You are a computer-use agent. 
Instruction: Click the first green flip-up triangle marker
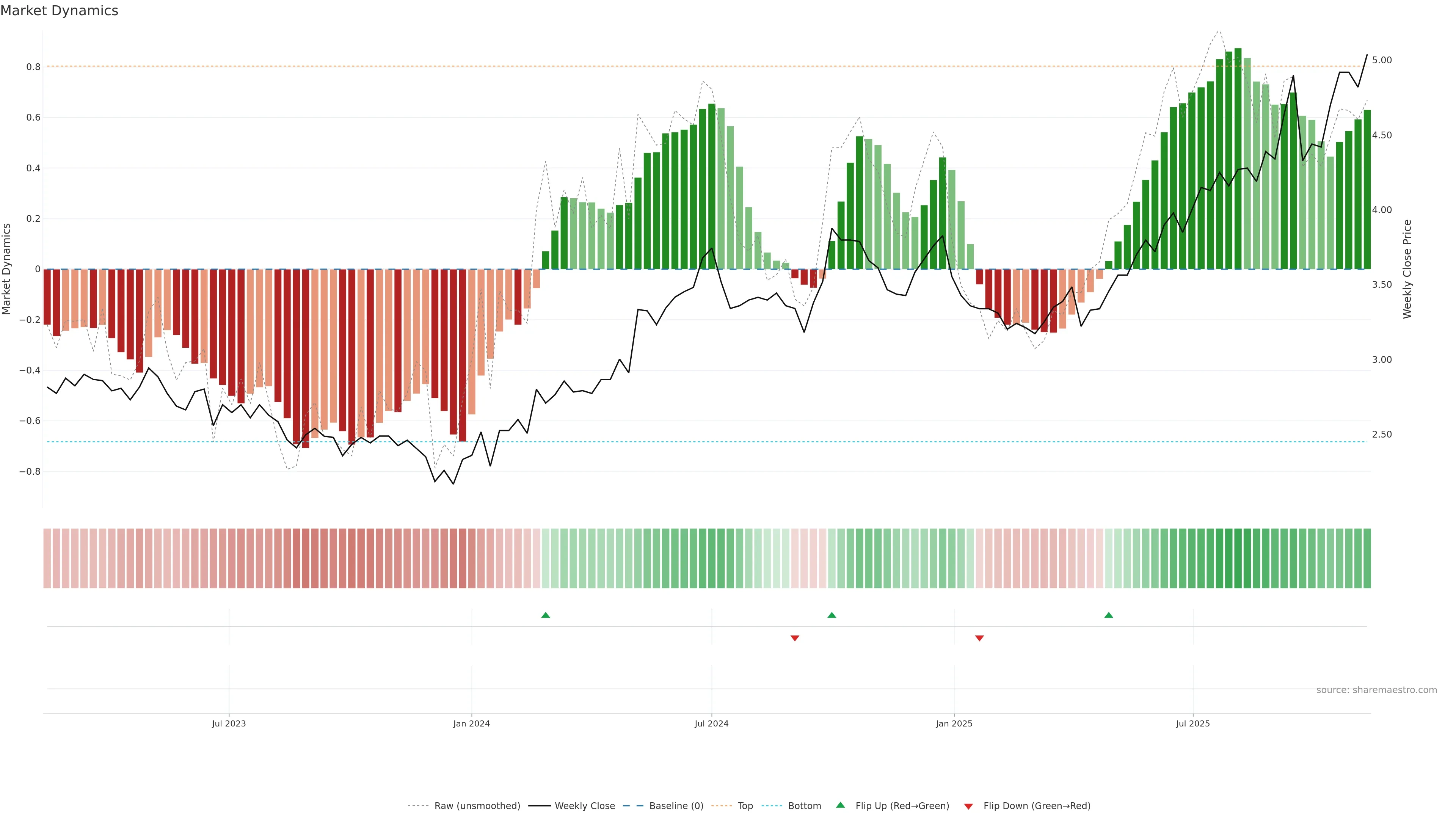(546, 615)
